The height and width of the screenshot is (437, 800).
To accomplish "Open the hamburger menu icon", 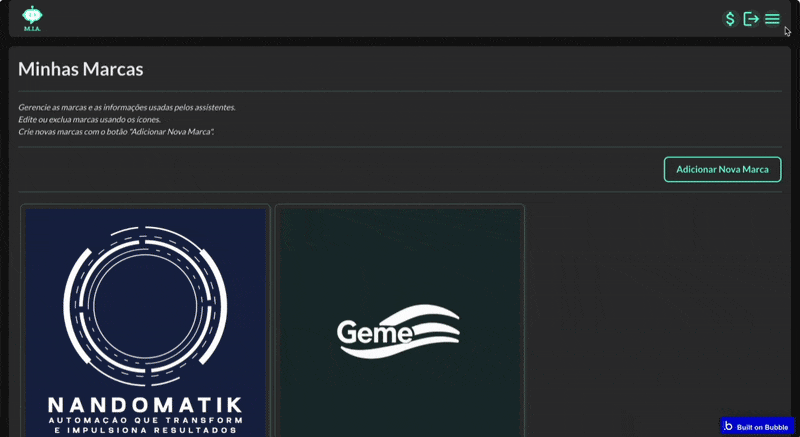I will click(x=772, y=19).
